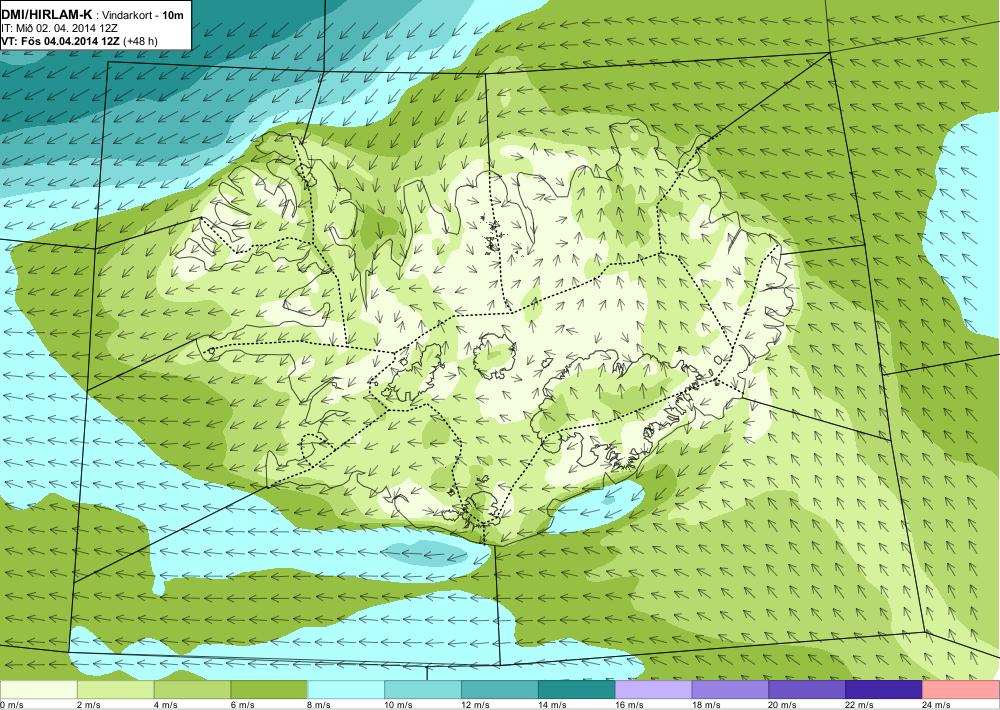Screen dimensions: 1000x710
Task: Click the '18 m/s' legend label
Action: pos(706,705)
